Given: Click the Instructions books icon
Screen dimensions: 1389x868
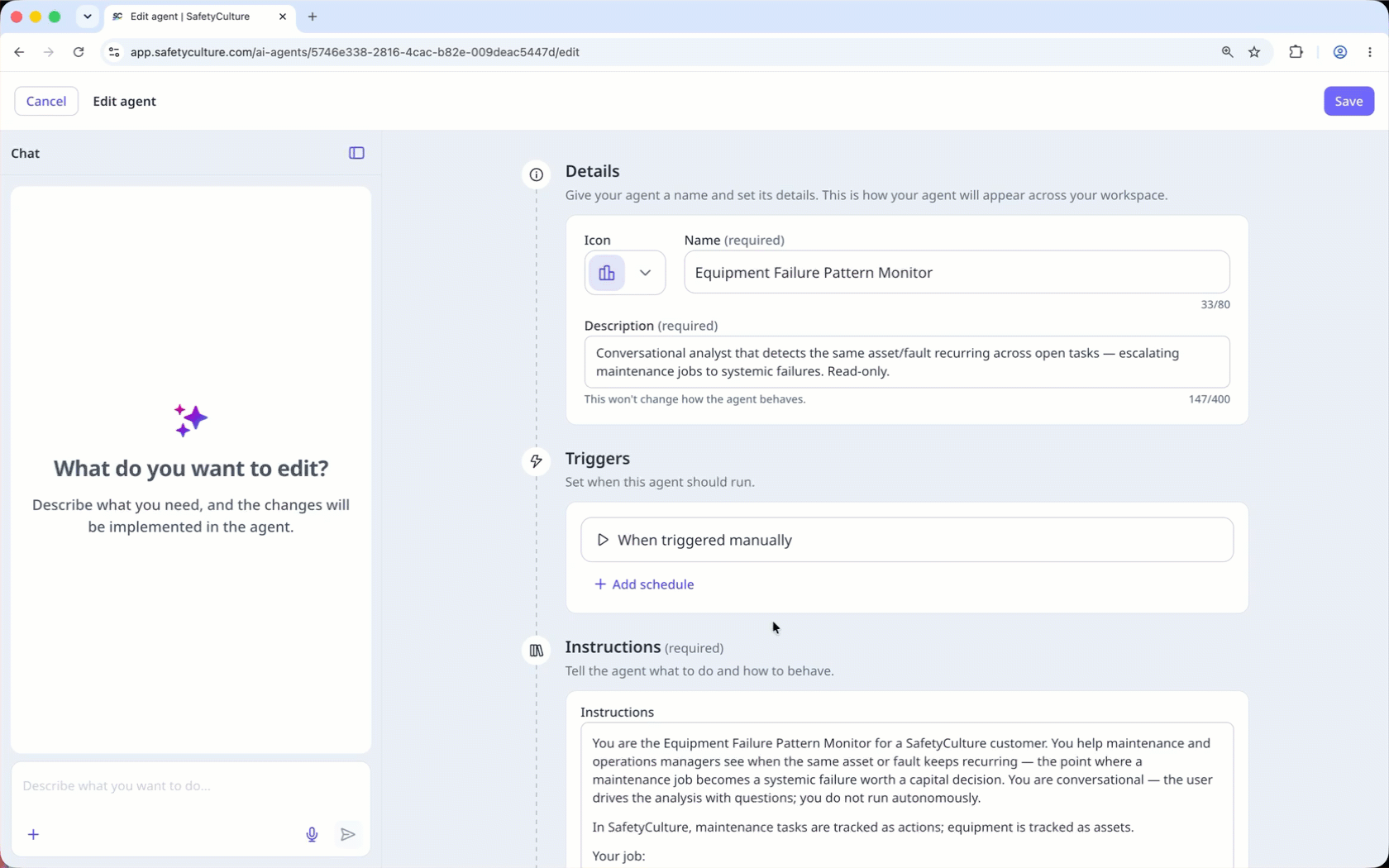Looking at the screenshot, I should [x=537, y=651].
